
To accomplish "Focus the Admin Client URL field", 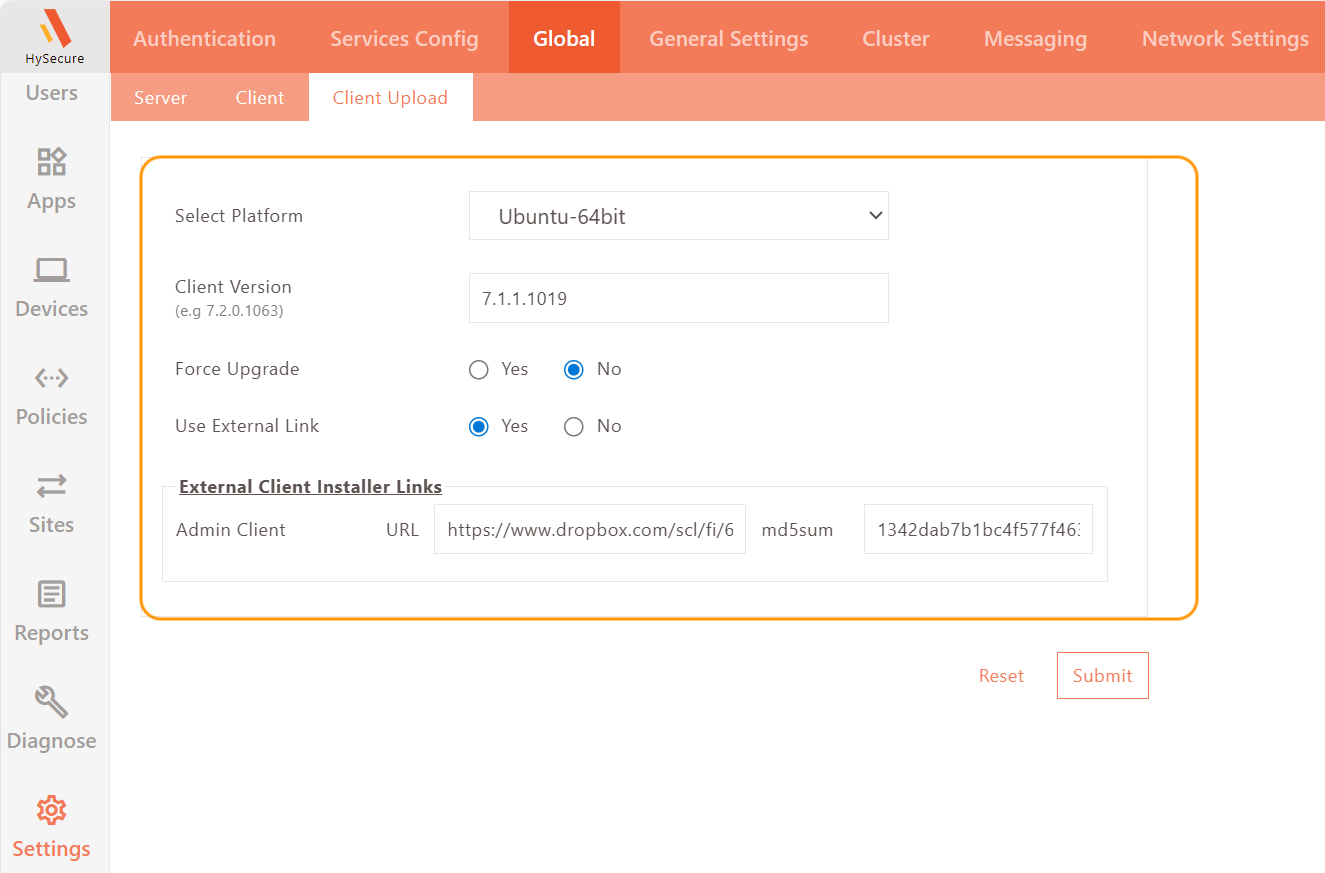I will [x=590, y=530].
